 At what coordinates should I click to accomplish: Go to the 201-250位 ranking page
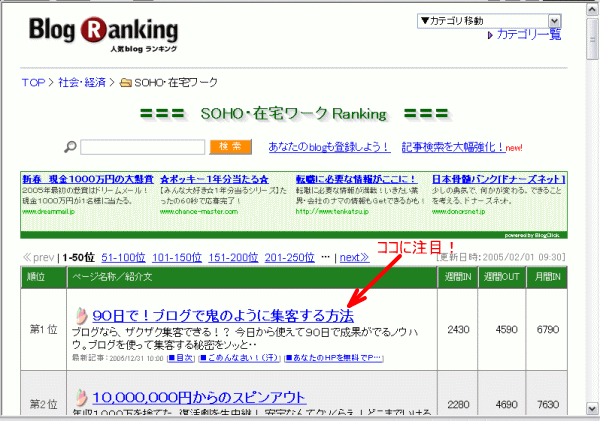[289, 258]
